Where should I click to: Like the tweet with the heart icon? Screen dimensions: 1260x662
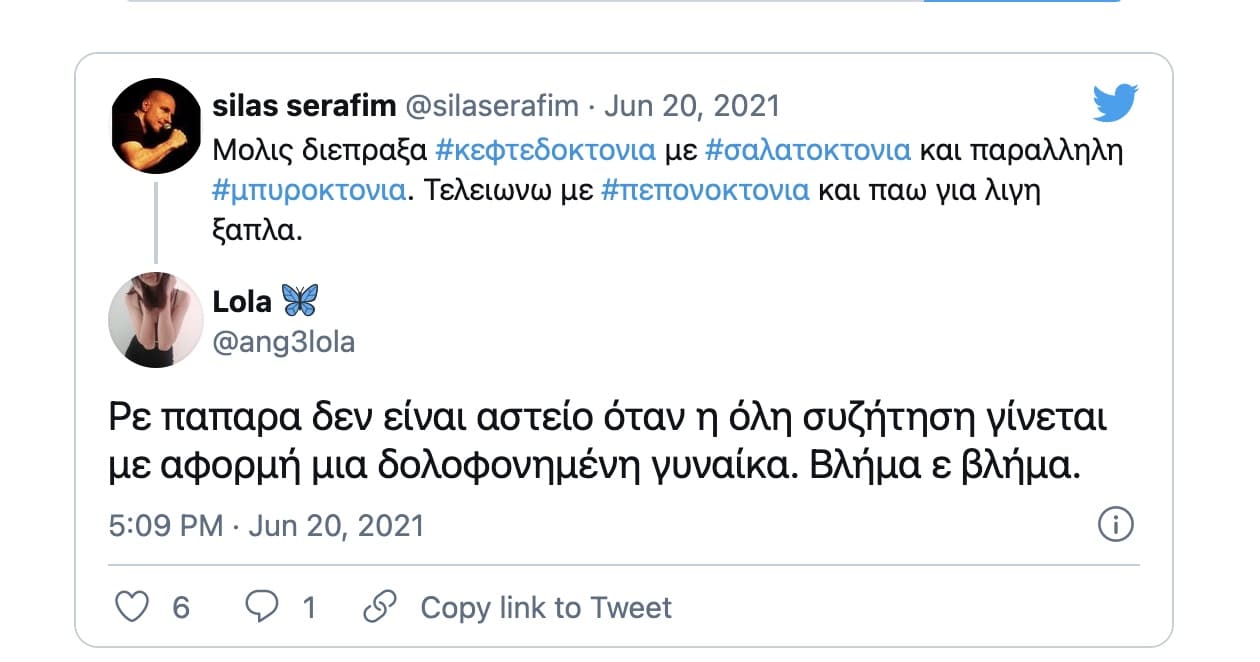132,607
